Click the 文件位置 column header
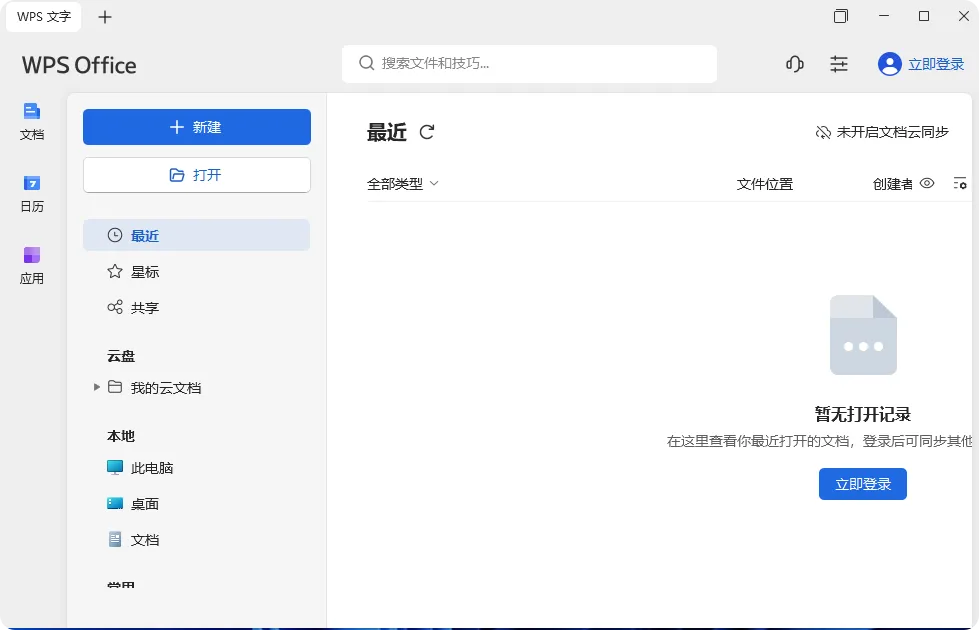This screenshot has height=630, width=979. [764, 184]
